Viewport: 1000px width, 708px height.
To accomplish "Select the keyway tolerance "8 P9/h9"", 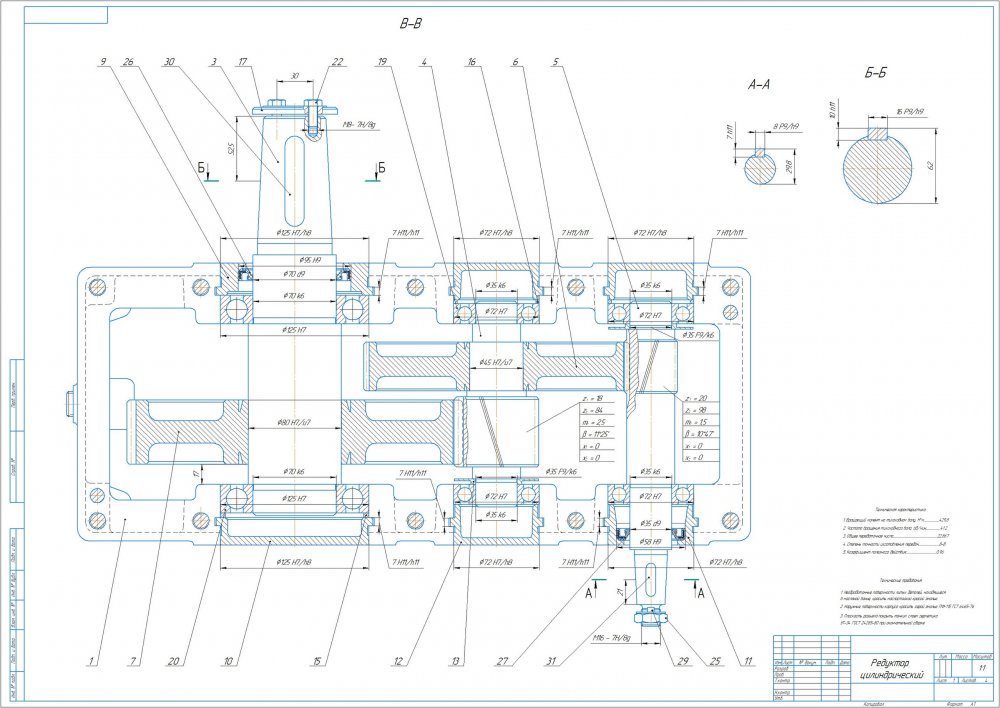I will (786, 126).
